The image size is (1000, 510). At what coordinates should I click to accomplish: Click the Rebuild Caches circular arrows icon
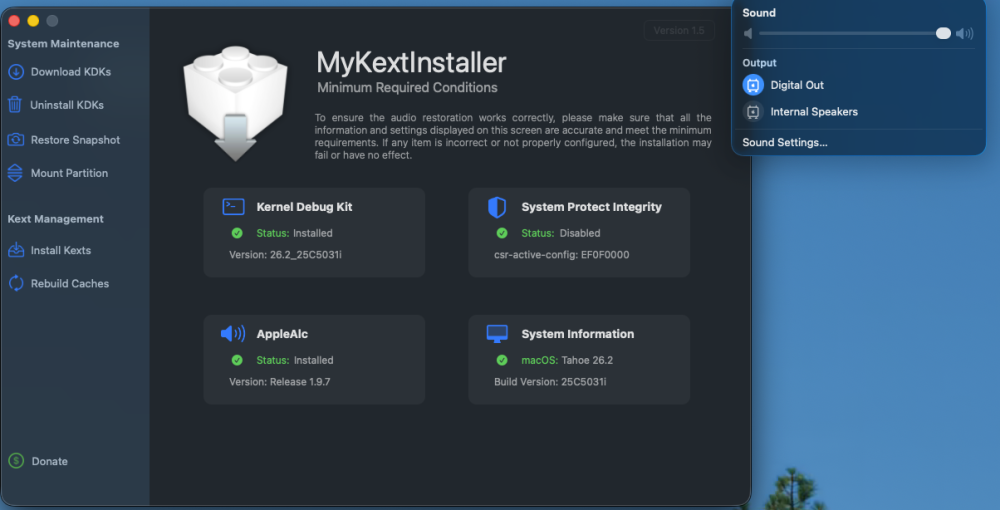tap(16, 283)
